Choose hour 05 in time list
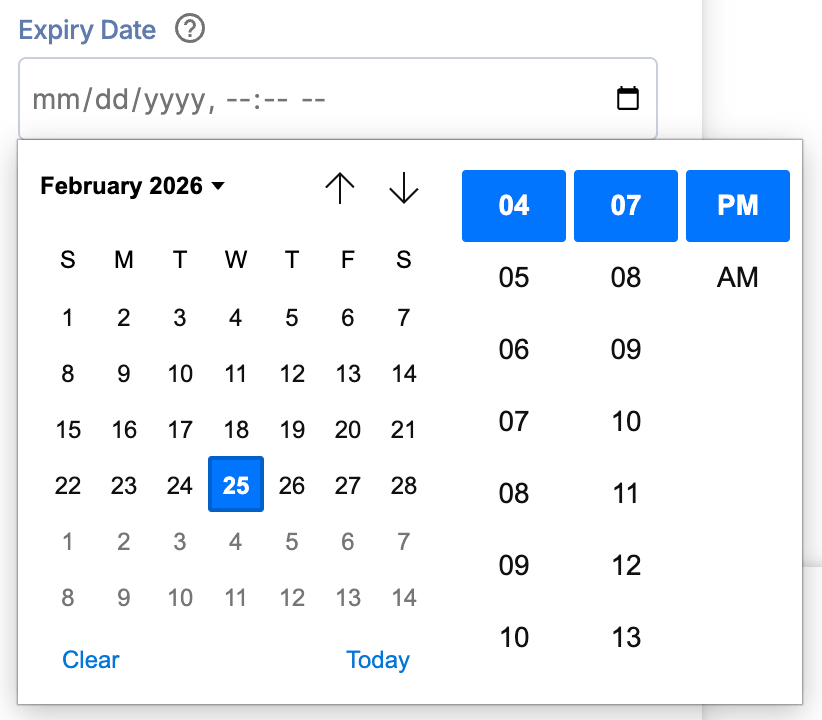 [514, 277]
